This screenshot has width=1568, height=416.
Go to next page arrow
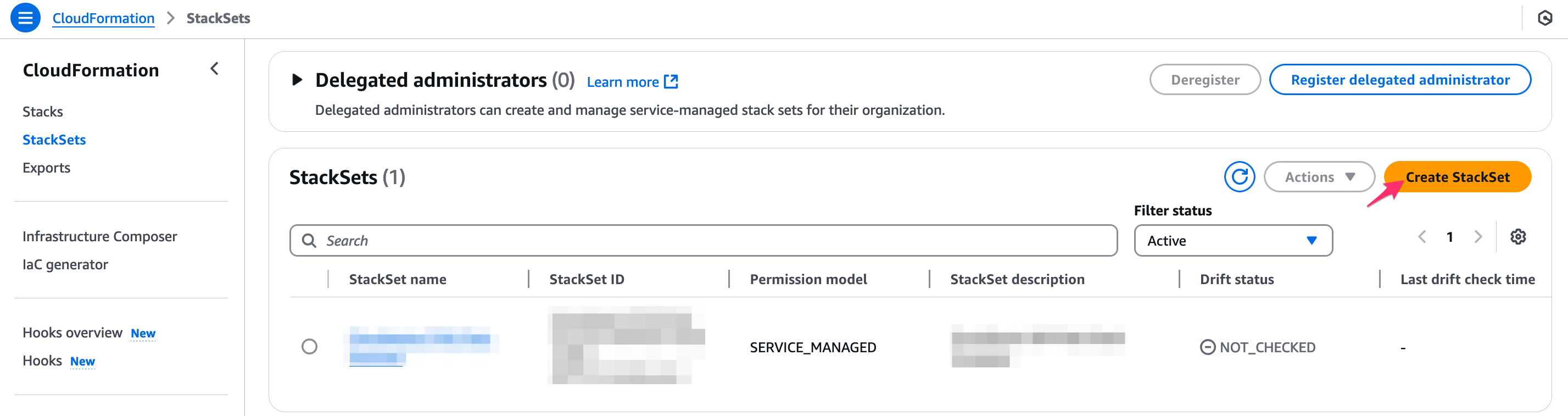(x=1478, y=237)
